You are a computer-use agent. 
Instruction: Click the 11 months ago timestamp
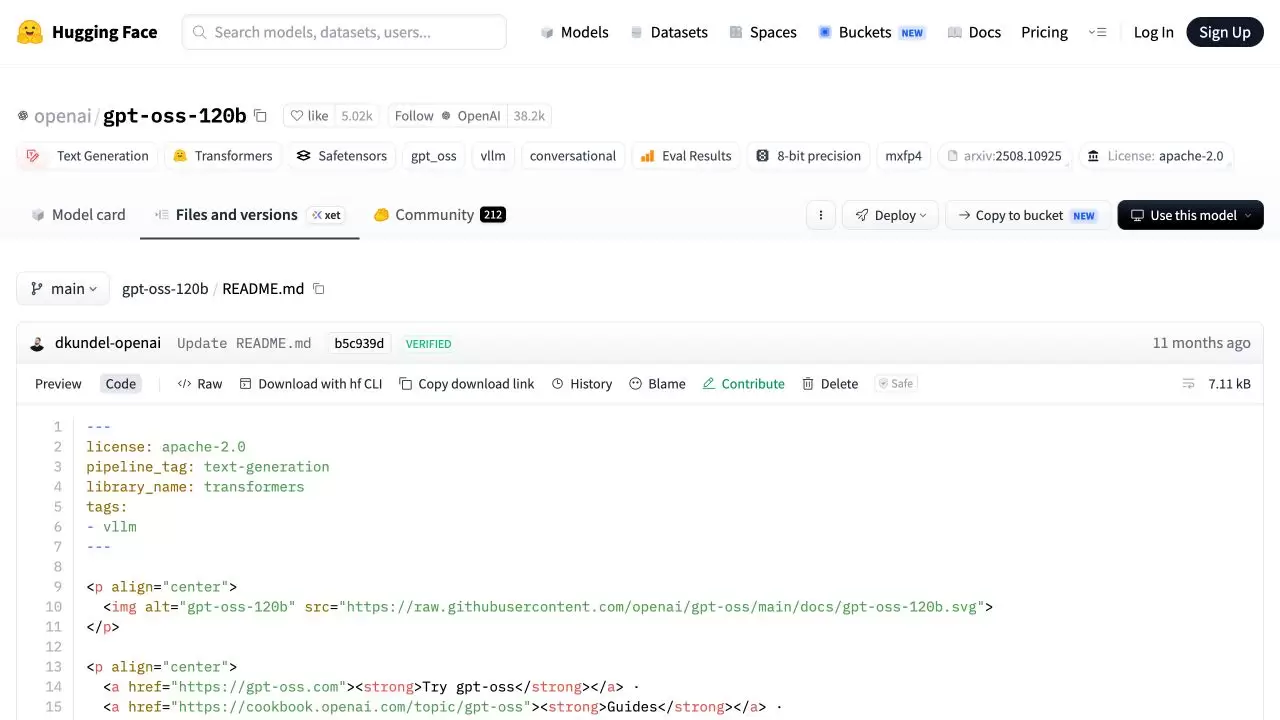pyautogui.click(x=1201, y=343)
